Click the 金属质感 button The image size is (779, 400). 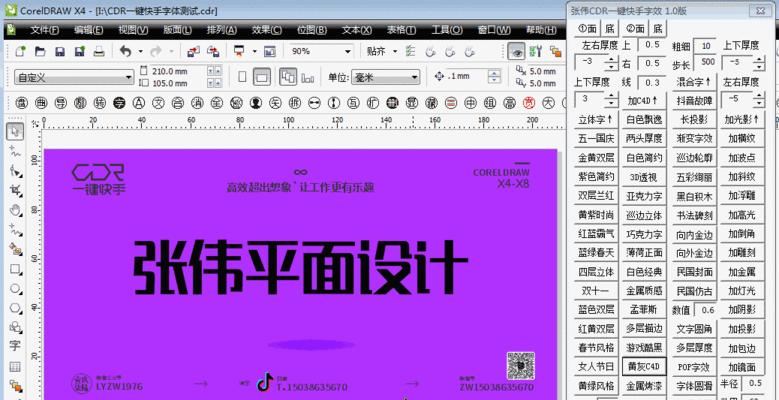click(x=644, y=291)
